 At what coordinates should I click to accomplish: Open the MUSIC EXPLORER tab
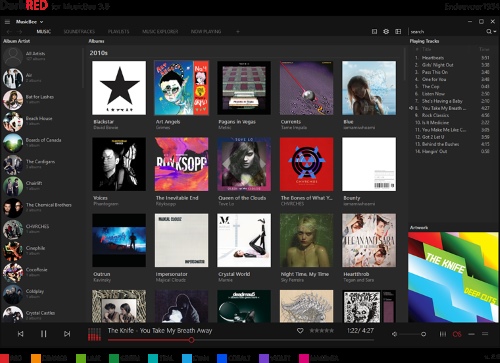tap(160, 32)
